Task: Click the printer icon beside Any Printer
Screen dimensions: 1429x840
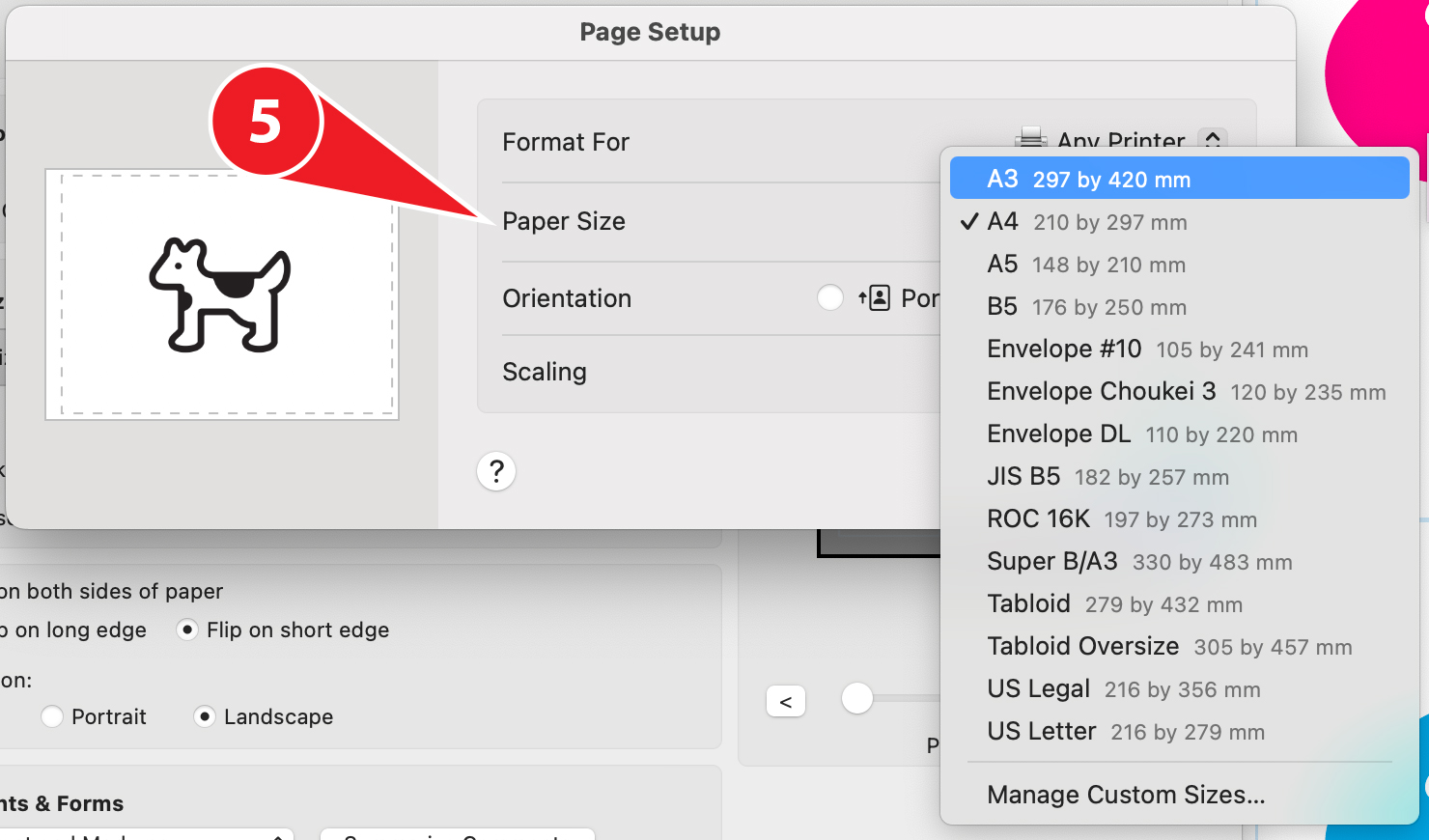Action: coord(1031,137)
